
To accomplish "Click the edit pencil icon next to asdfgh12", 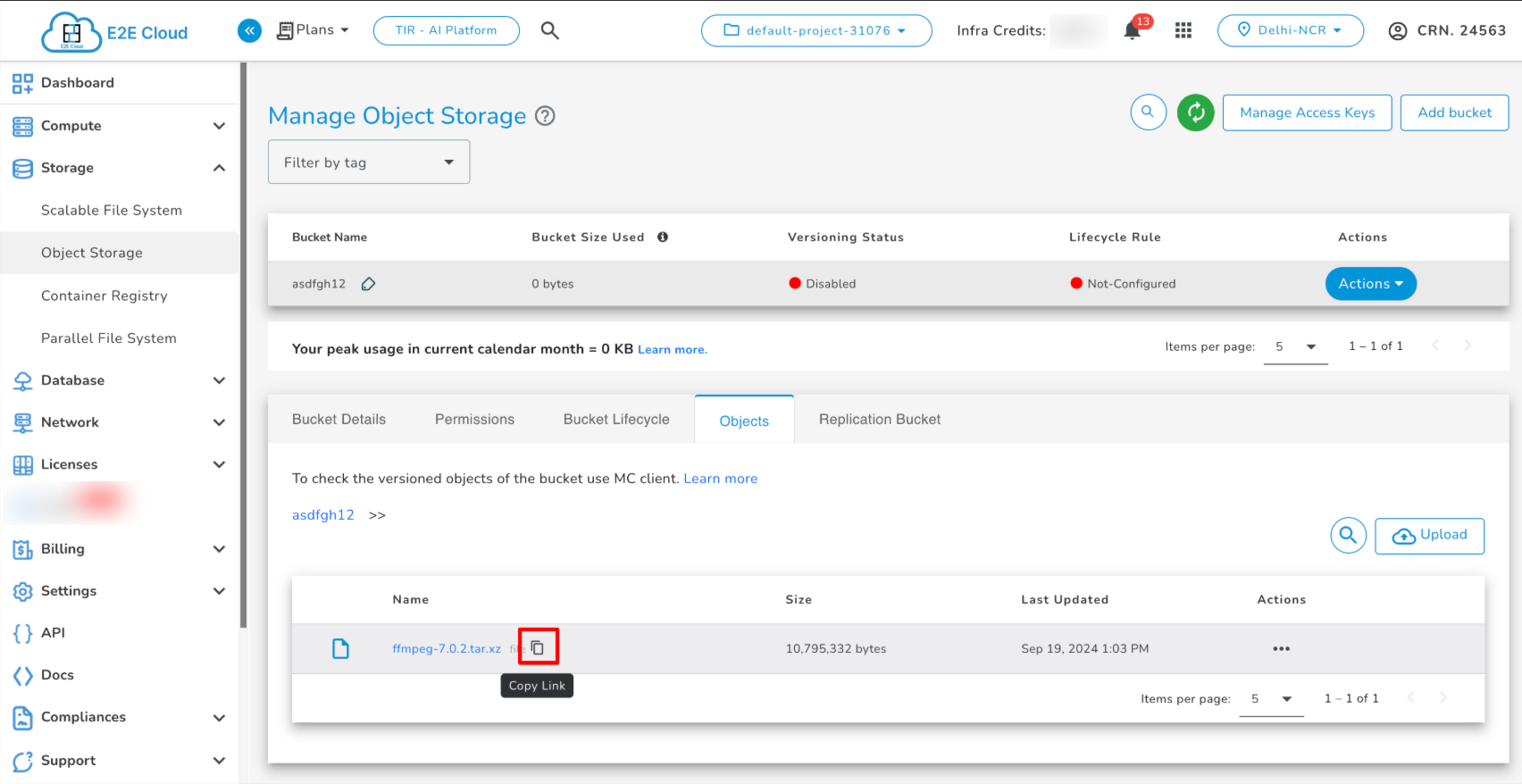I will [368, 284].
